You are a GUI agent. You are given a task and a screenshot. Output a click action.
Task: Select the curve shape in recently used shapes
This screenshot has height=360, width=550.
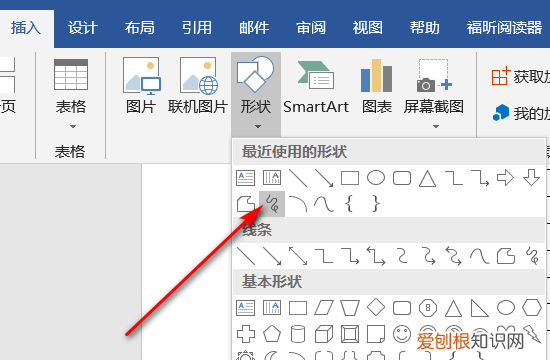point(324,204)
